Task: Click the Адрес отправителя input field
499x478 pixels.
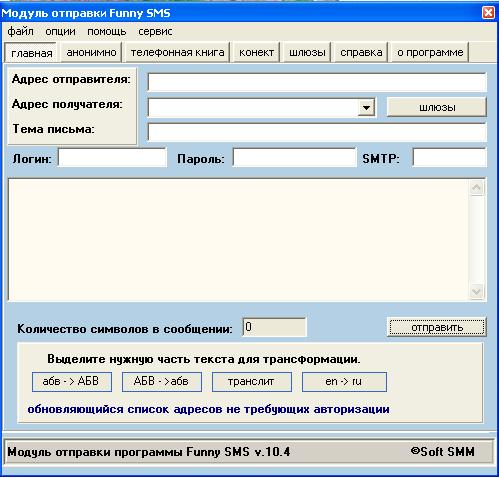Action: point(317,82)
